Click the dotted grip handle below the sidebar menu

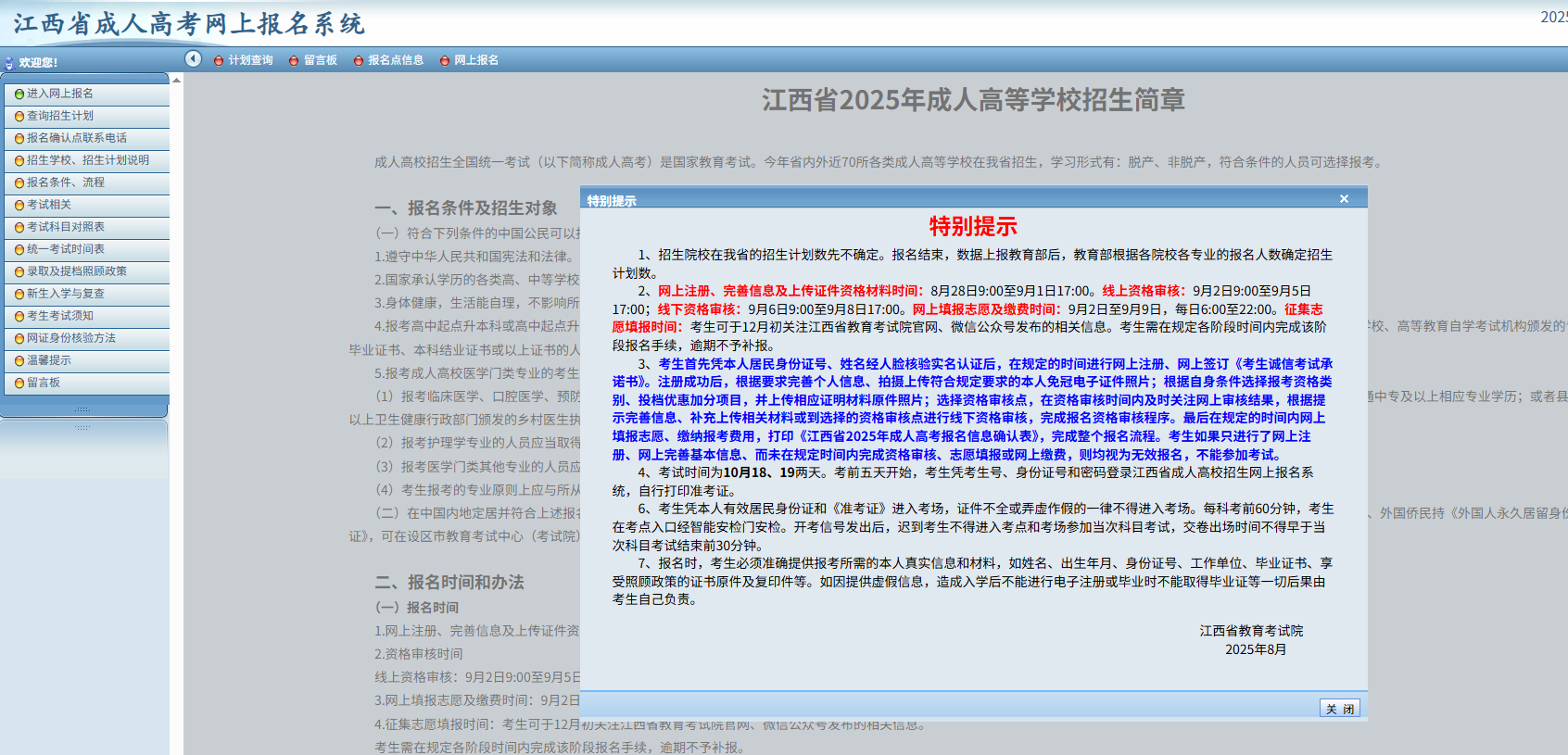click(x=83, y=409)
